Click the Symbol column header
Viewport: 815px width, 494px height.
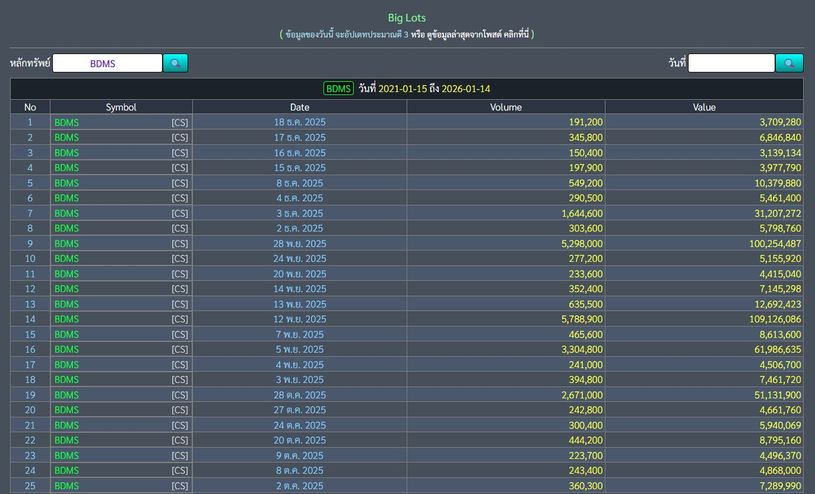tap(121, 107)
